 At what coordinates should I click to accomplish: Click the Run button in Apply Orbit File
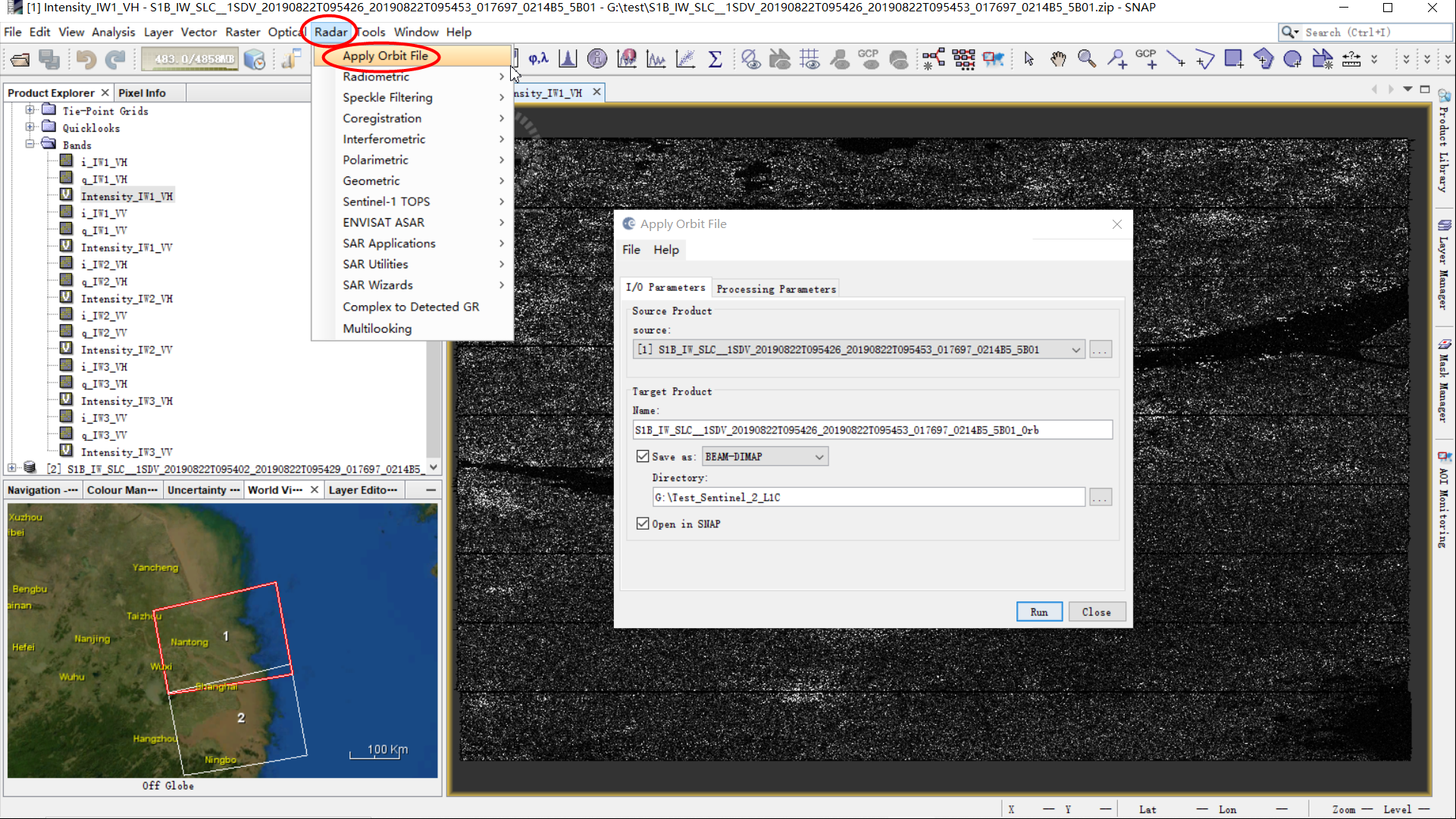pyautogui.click(x=1039, y=611)
